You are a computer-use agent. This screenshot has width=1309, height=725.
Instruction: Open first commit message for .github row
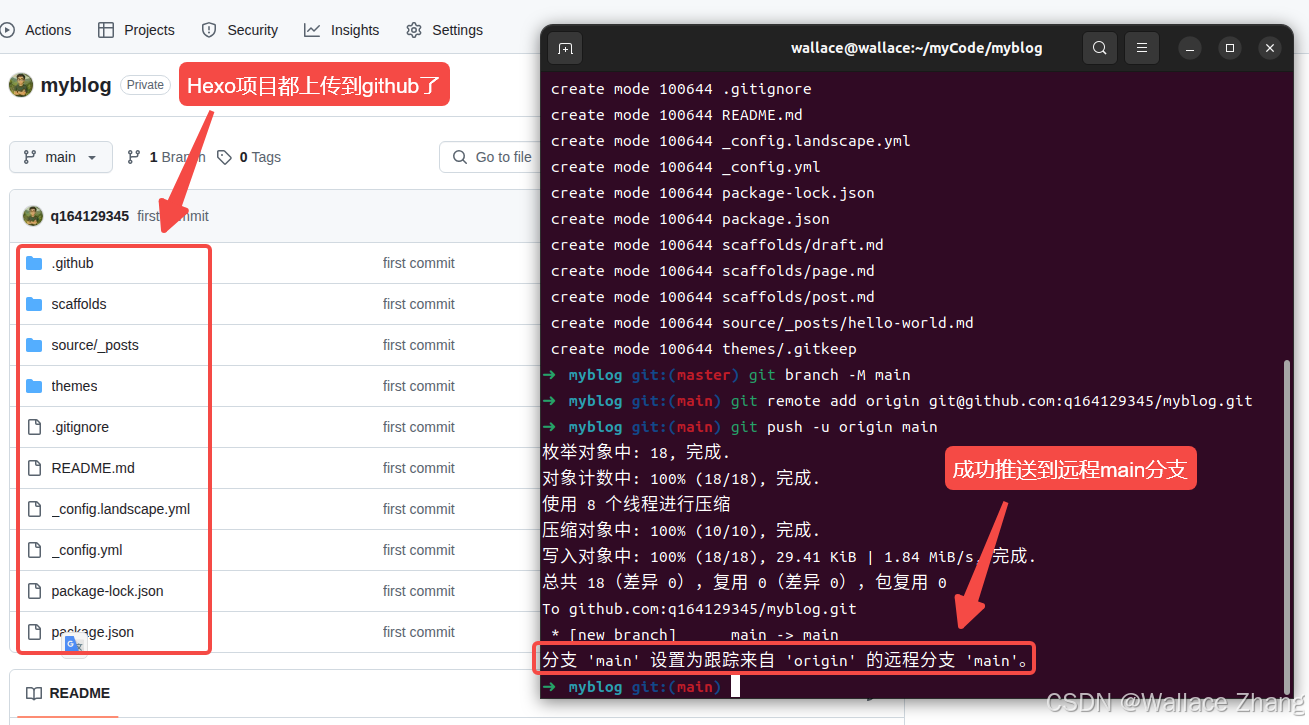pyautogui.click(x=418, y=263)
